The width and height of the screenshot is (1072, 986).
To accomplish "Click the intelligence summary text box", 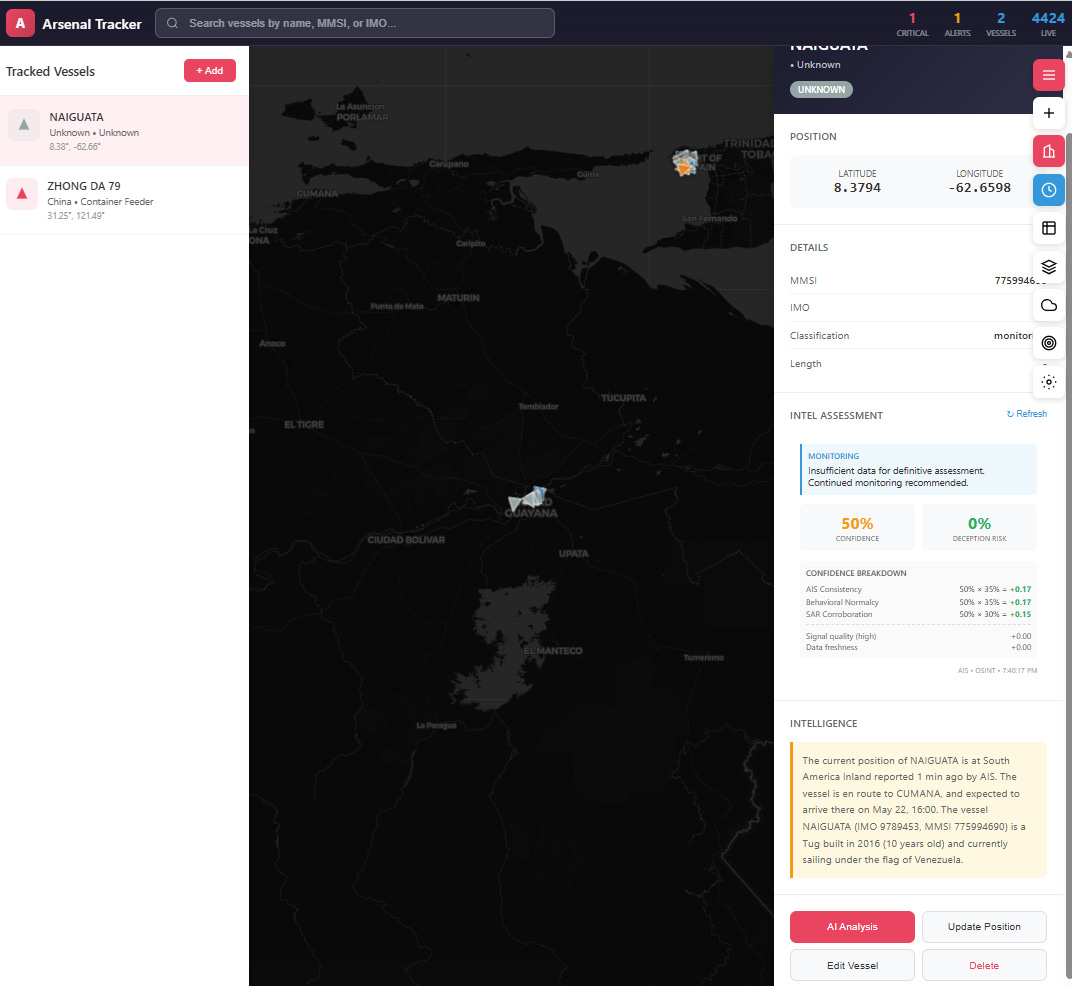I will [918, 810].
